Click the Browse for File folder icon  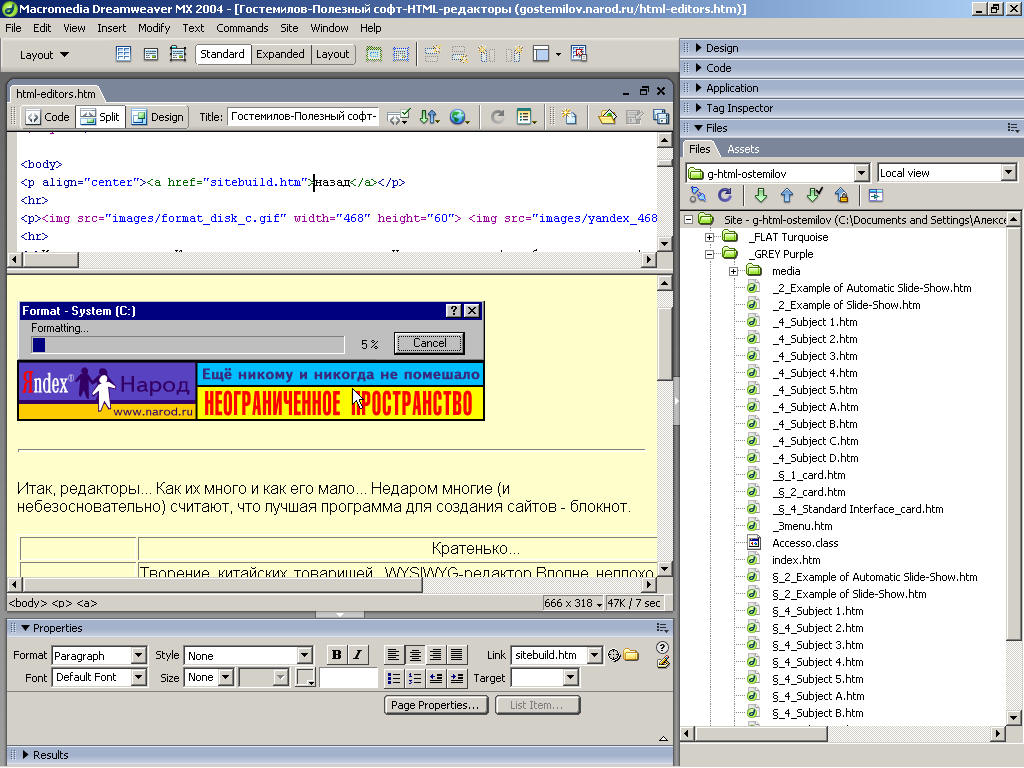pyautogui.click(x=631, y=654)
